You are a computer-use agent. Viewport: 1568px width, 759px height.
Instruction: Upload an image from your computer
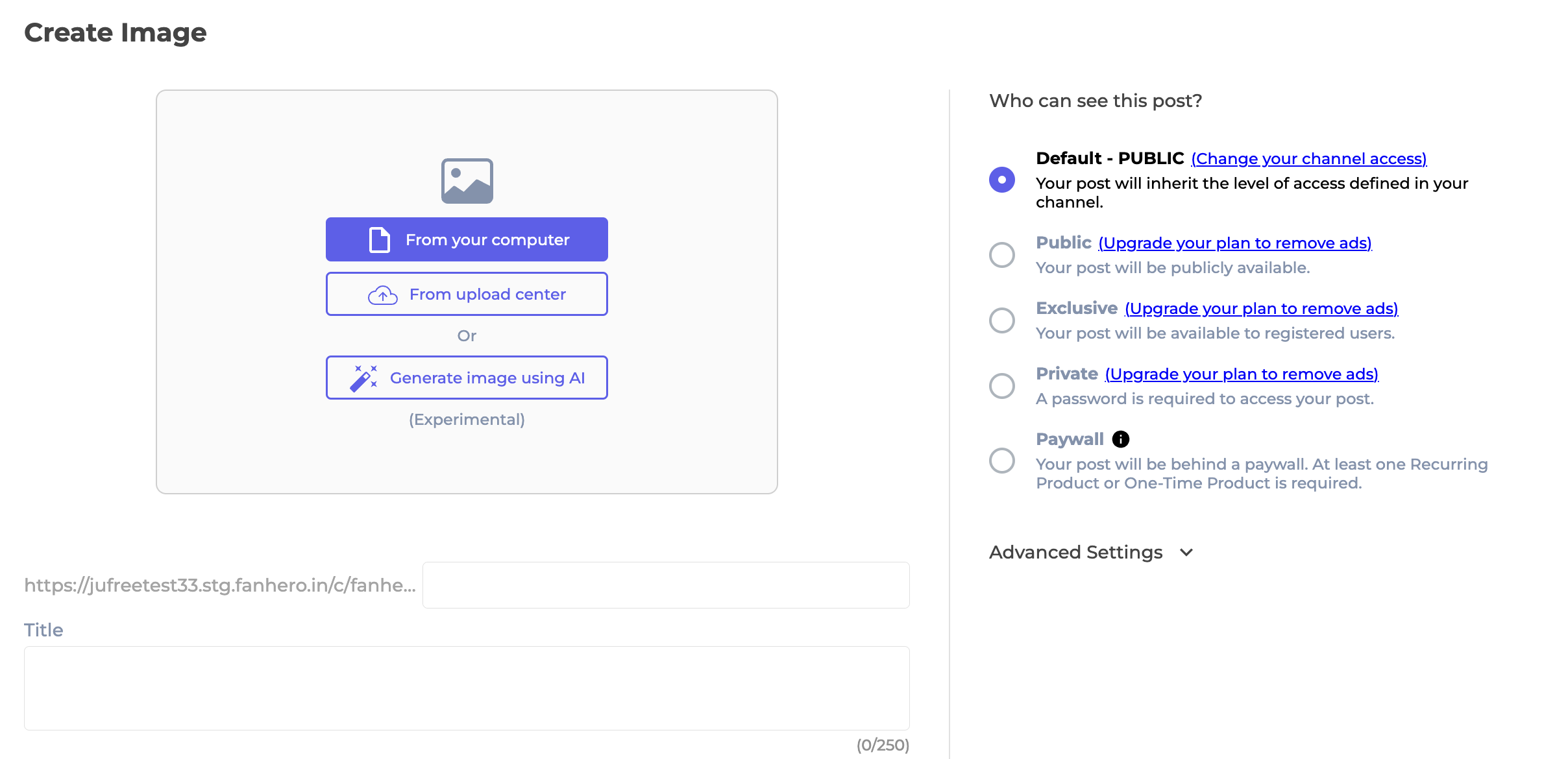pyautogui.click(x=467, y=239)
